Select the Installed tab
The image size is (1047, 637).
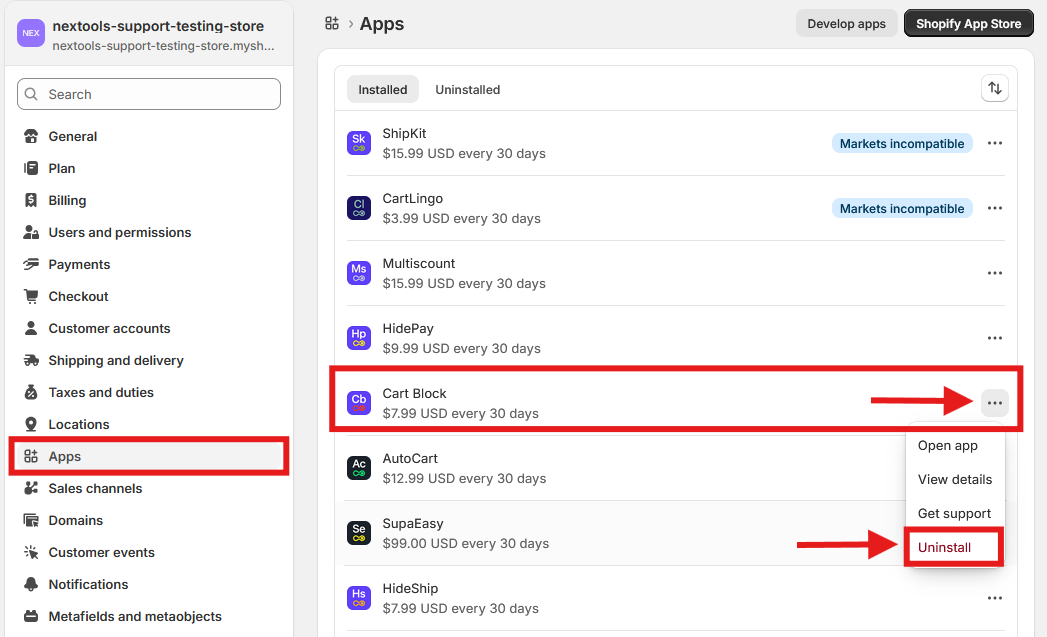point(383,89)
